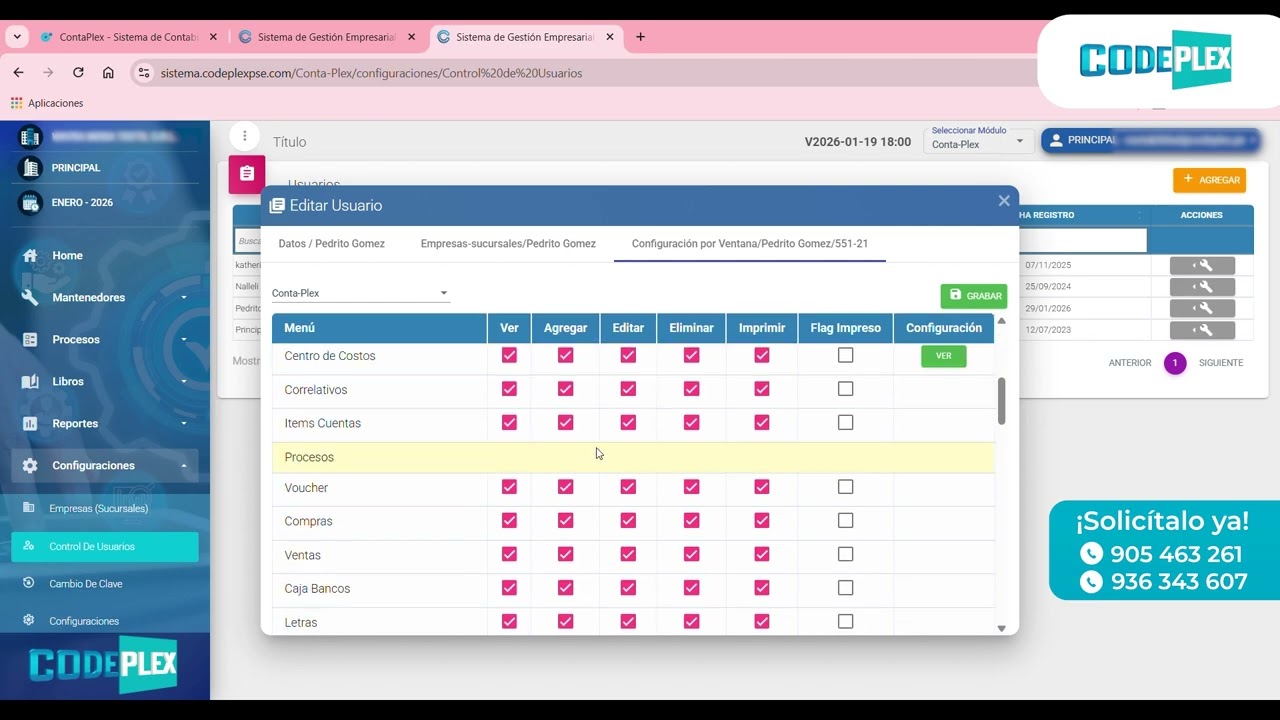
Task: Select the Configuración por Ventana/Pedrito Gomez tab
Action: (750, 243)
